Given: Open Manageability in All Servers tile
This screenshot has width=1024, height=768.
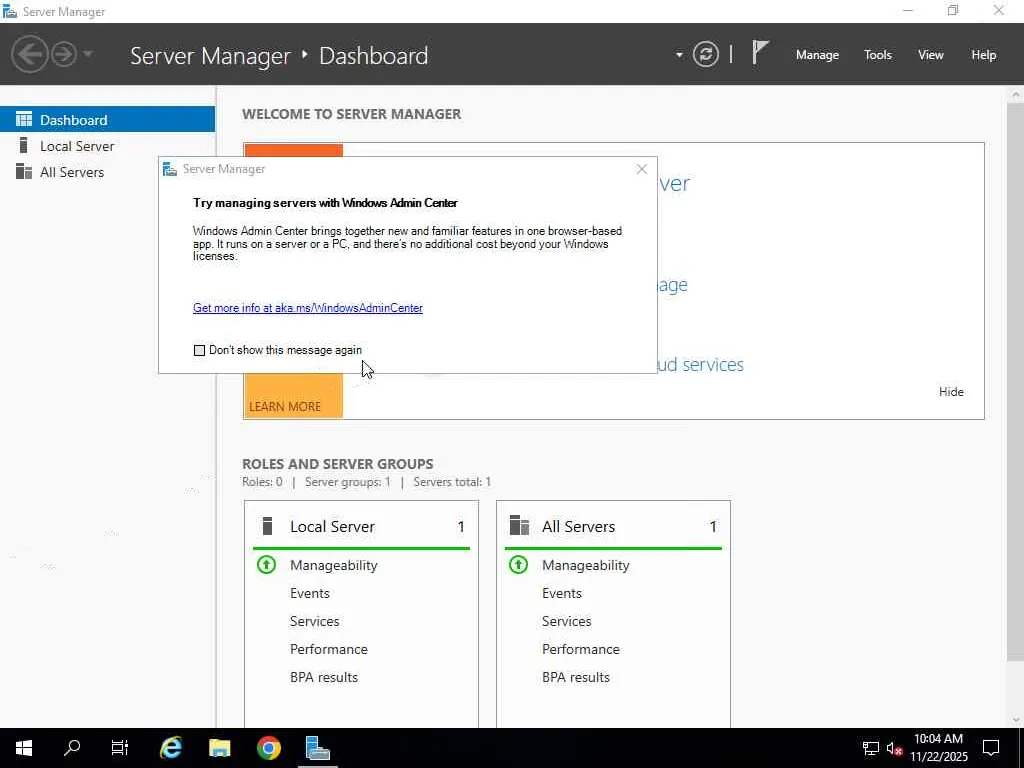Looking at the screenshot, I should tap(586, 565).
